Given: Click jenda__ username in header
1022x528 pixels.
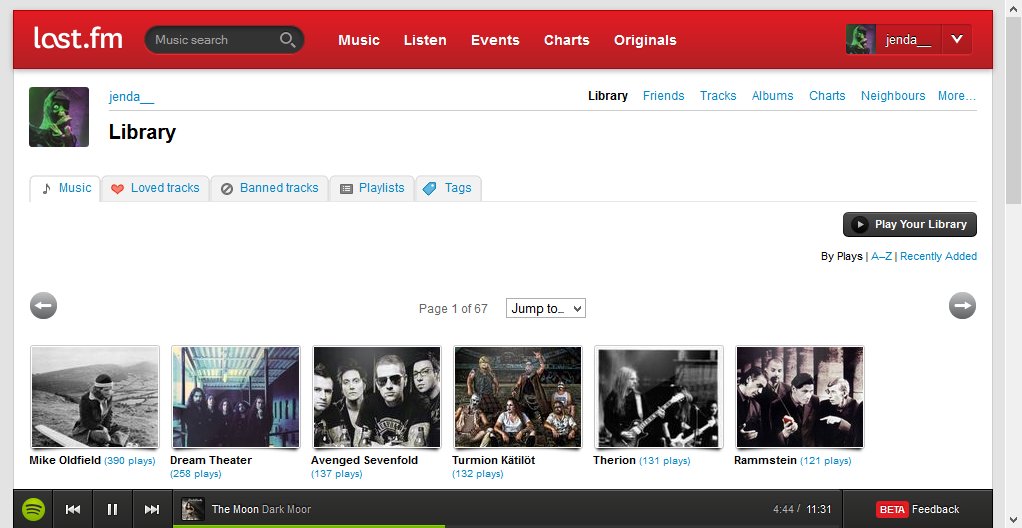Looking at the screenshot, I should point(908,40).
